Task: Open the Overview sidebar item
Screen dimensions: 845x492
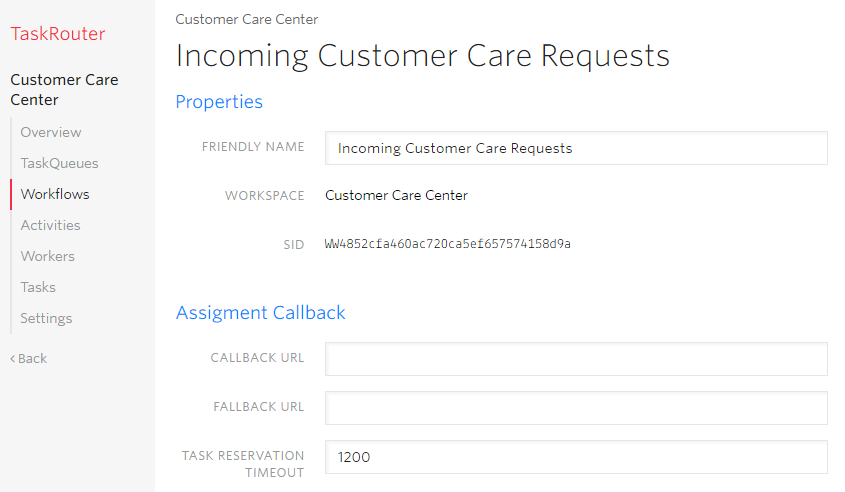Action: (x=51, y=132)
